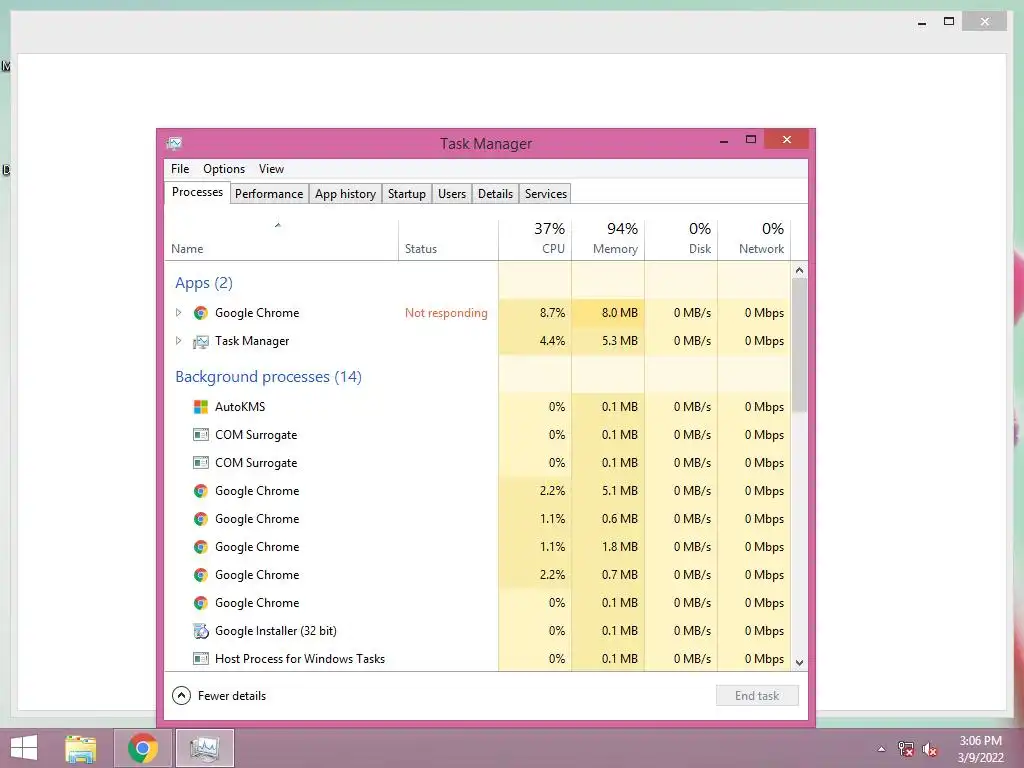Sort by the Status column header
Image resolution: width=1024 pixels, height=768 pixels.
(x=448, y=240)
